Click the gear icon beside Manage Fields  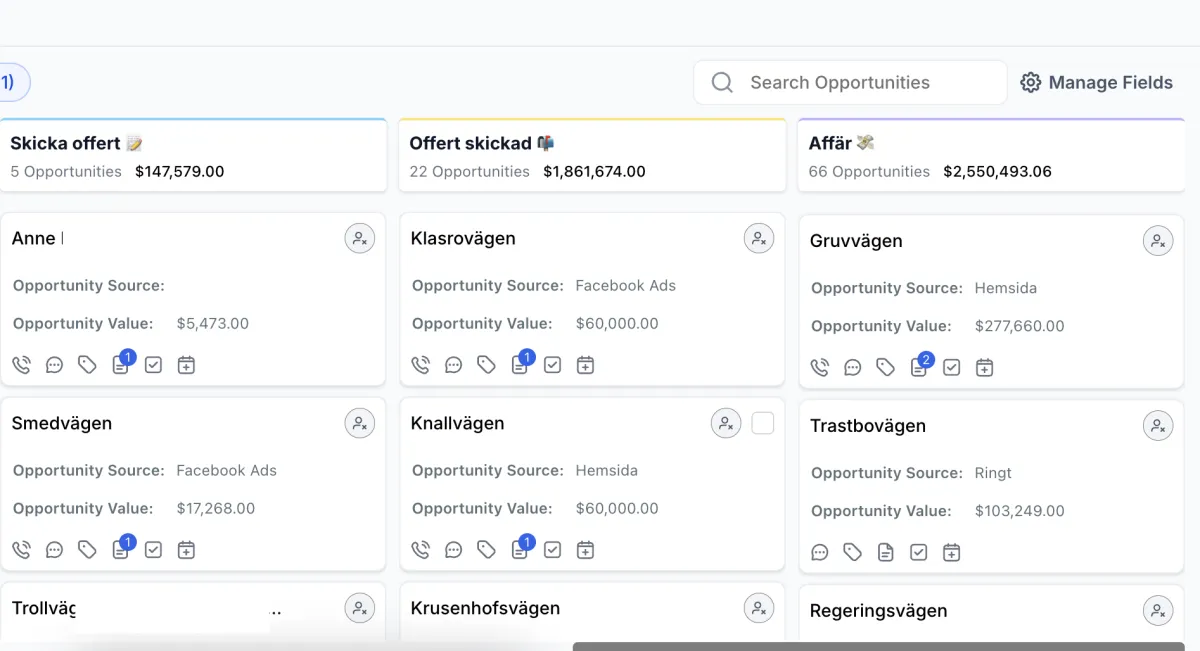[1031, 83]
